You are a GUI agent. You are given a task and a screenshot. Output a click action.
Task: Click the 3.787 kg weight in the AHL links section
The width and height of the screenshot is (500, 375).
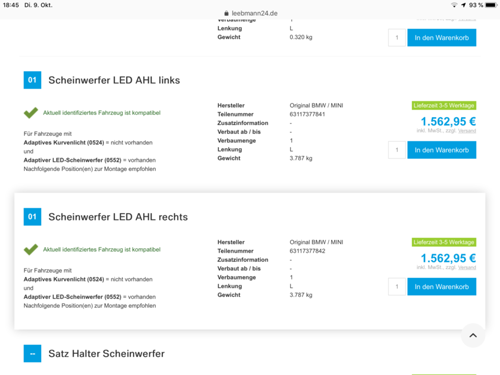(x=301, y=158)
